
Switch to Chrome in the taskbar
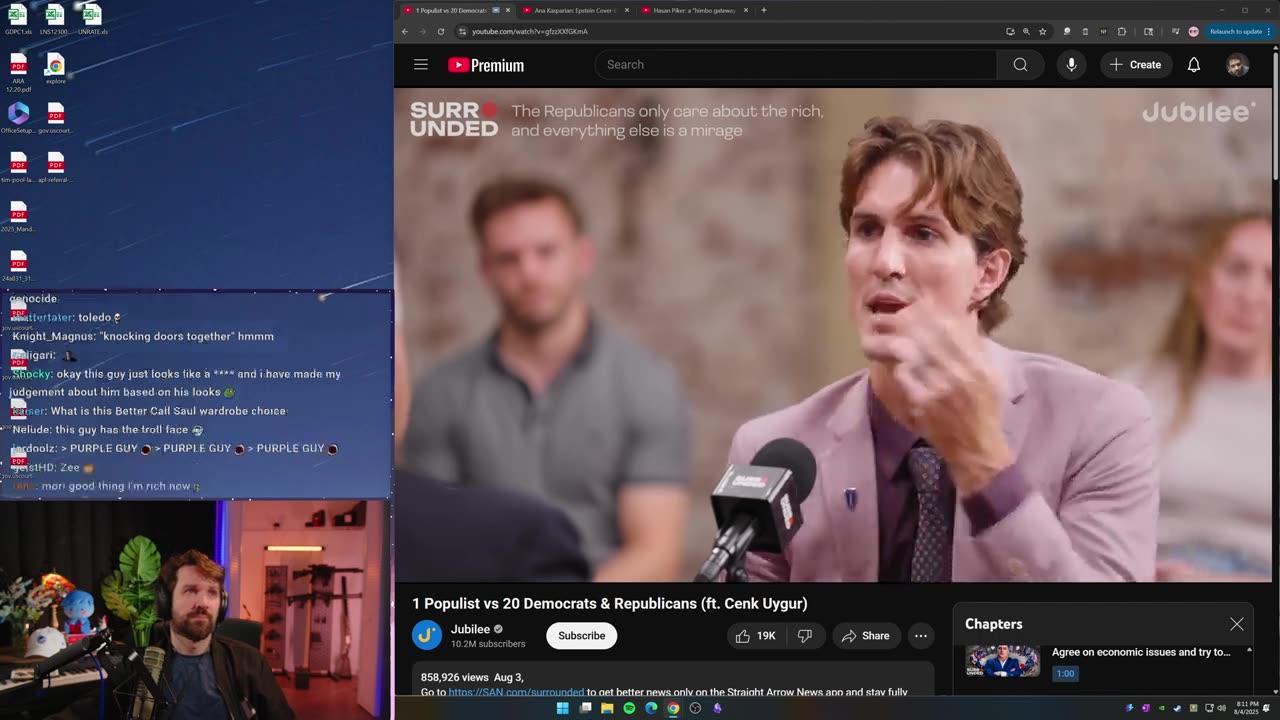click(673, 708)
